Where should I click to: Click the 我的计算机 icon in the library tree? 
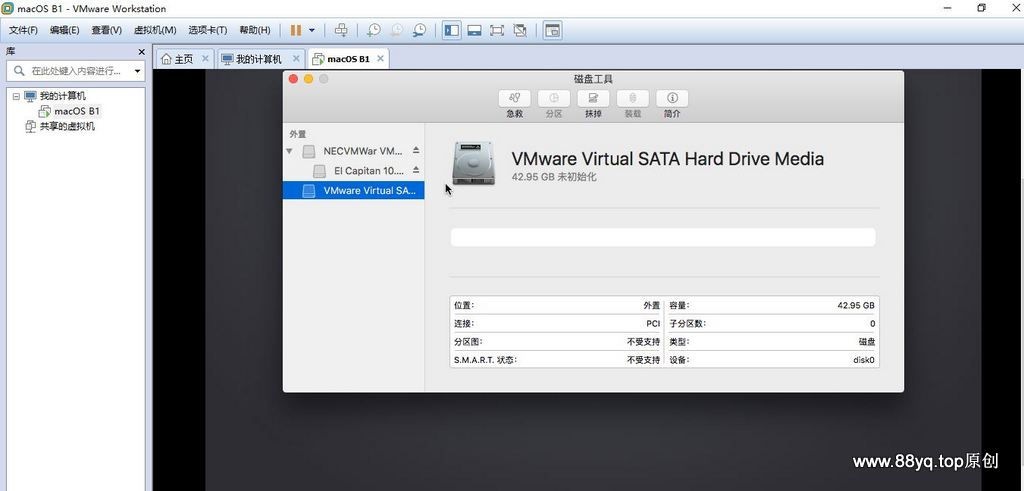[x=30, y=96]
